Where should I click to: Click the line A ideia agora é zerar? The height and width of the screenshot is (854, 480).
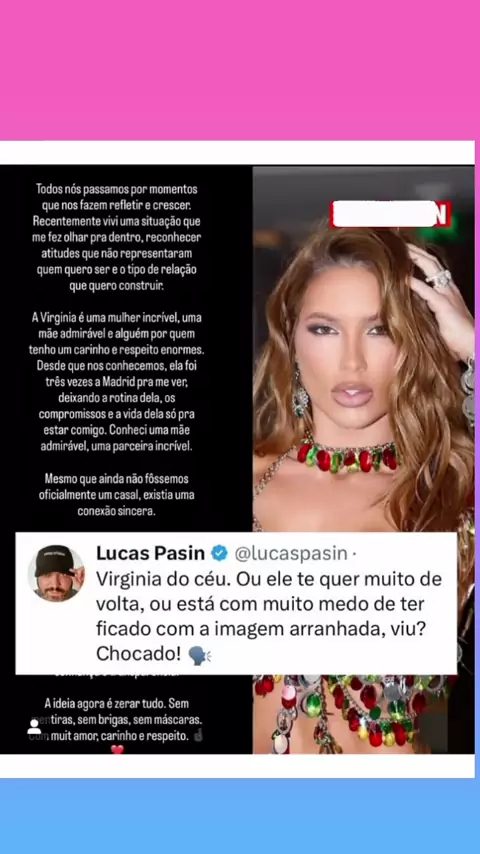[x=117, y=703]
